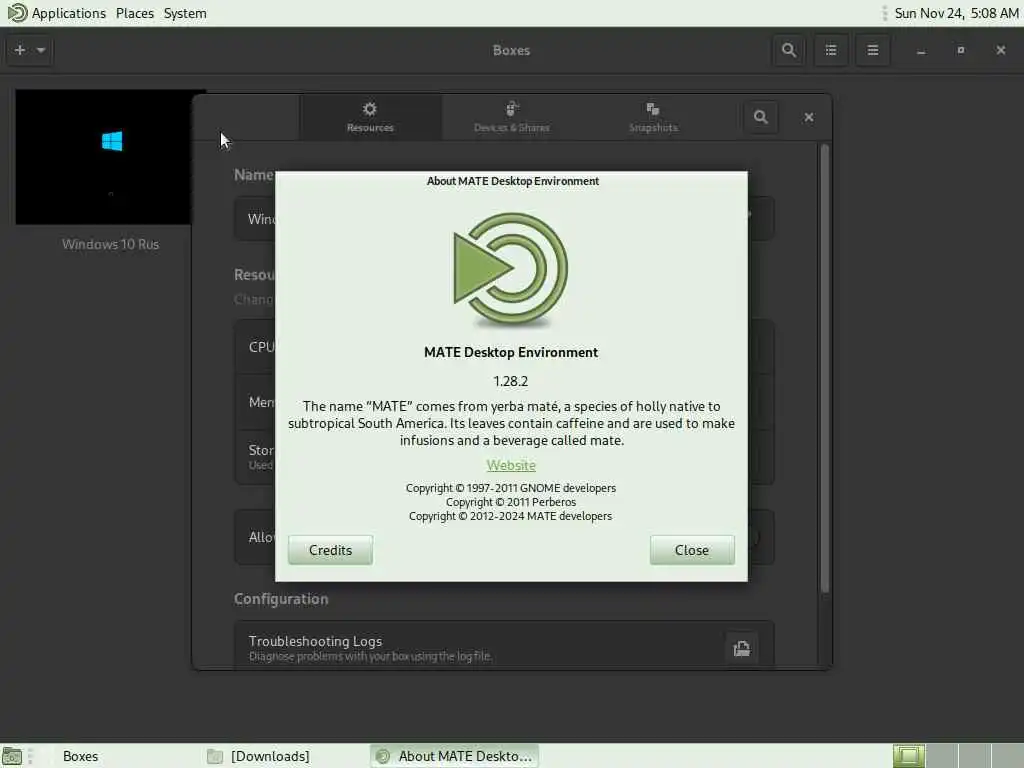Image resolution: width=1024 pixels, height=768 pixels.
Task: Maximize the Boxes window
Action: pos(961,50)
